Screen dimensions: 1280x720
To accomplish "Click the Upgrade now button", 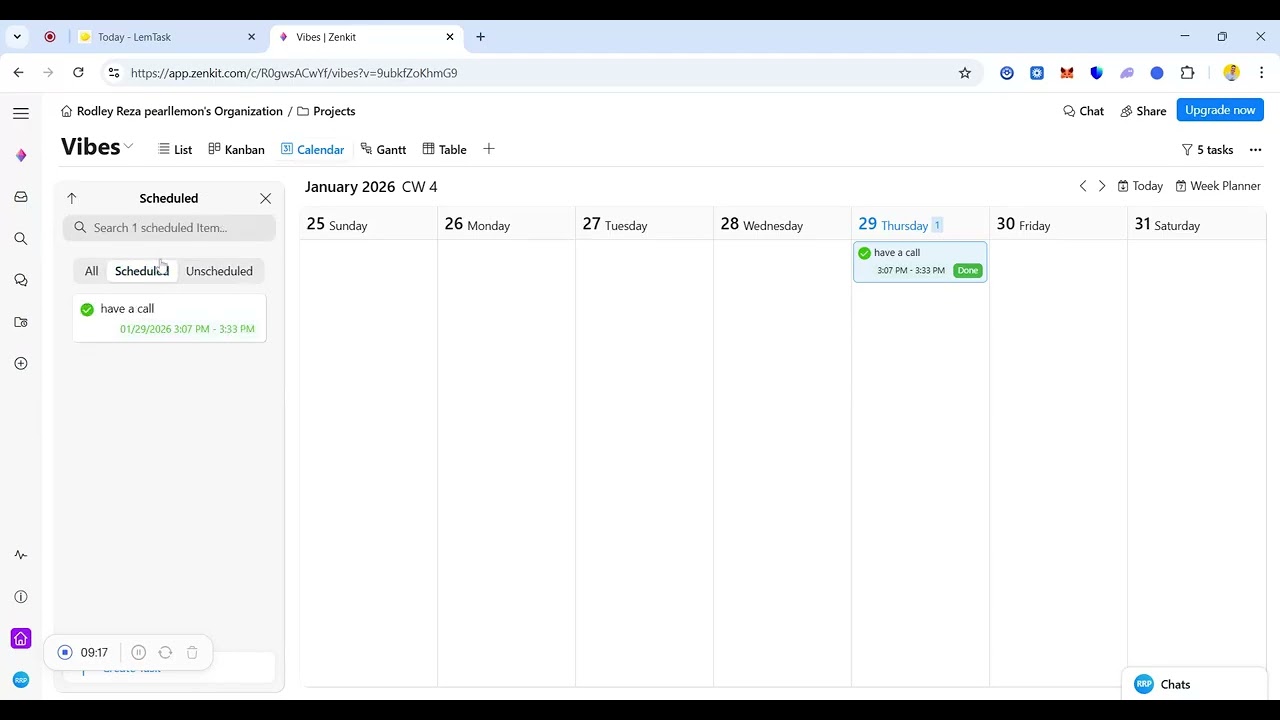I will [x=1220, y=110].
